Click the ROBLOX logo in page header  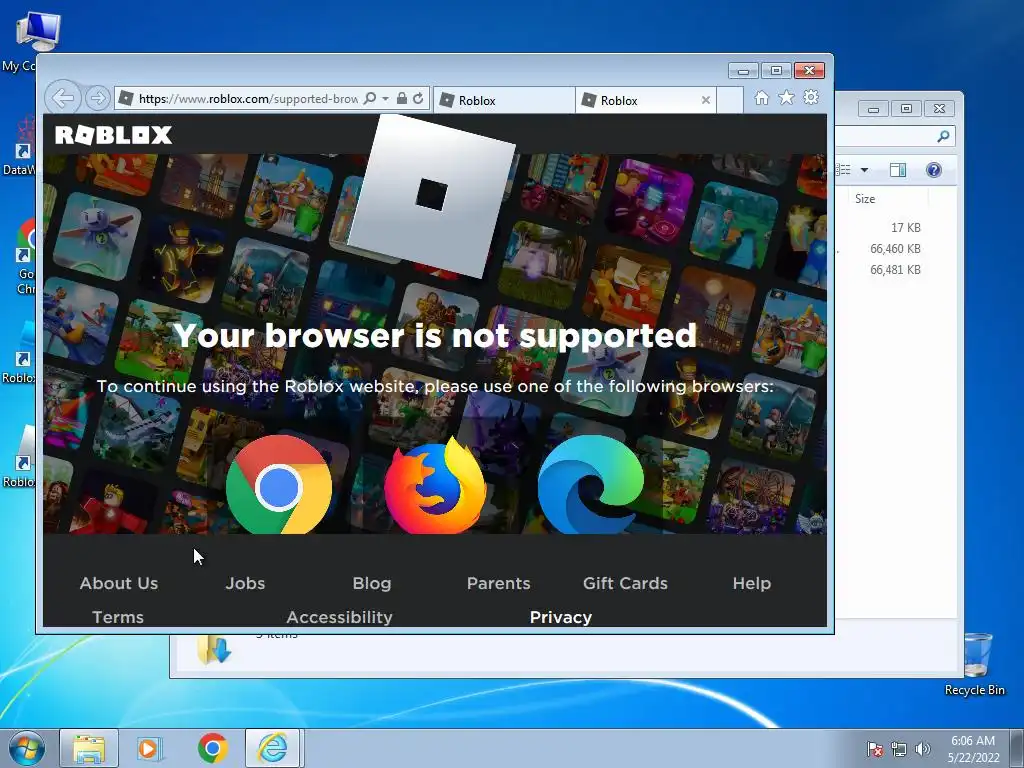coord(114,135)
